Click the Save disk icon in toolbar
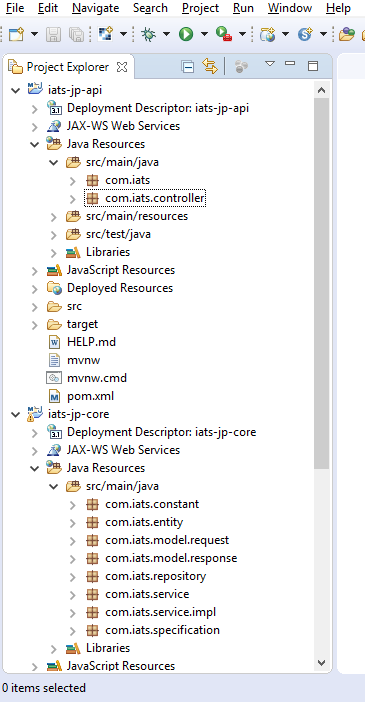 point(53,34)
